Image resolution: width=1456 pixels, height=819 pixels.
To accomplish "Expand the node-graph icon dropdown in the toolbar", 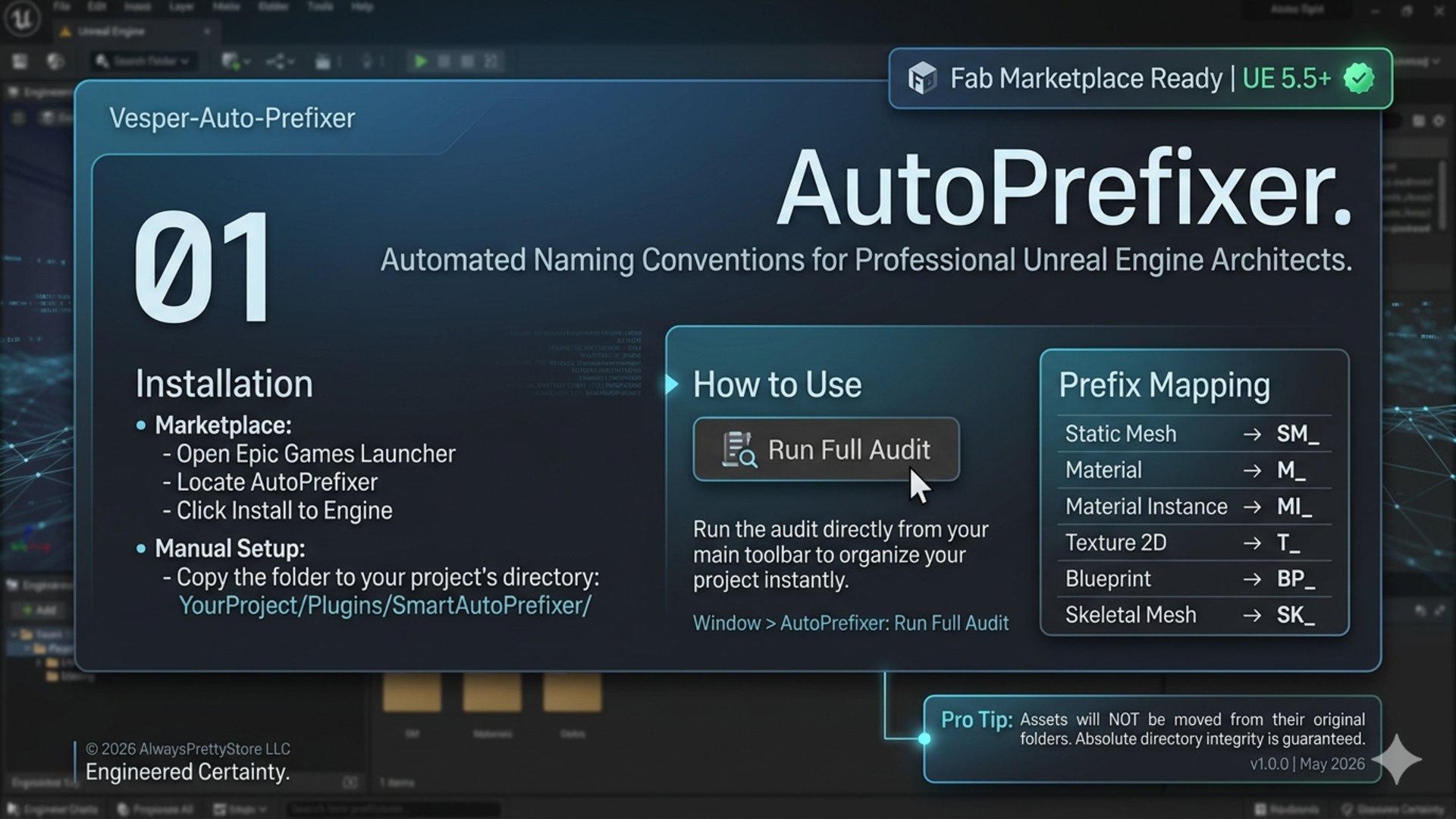I will [x=280, y=61].
